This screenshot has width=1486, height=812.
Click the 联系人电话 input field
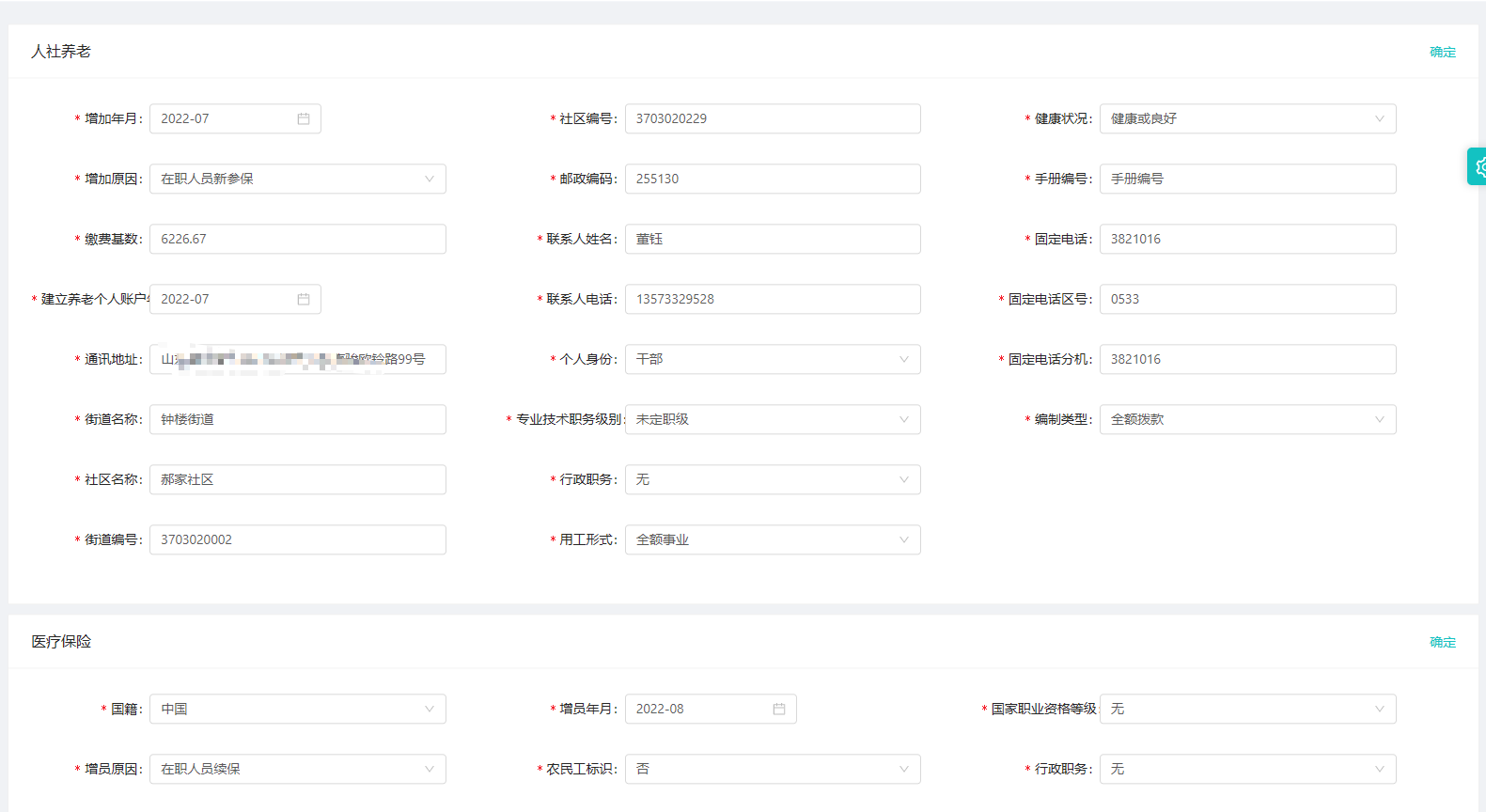click(x=773, y=299)
